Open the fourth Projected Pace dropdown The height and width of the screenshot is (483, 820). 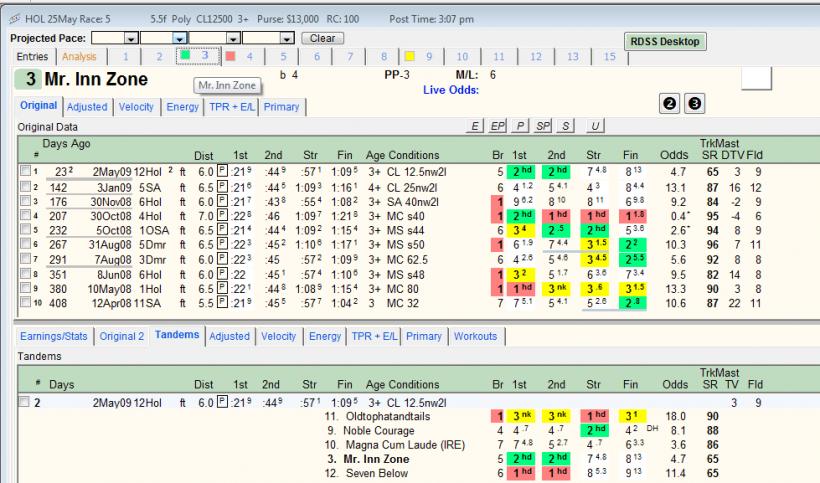tap(287, 38)
